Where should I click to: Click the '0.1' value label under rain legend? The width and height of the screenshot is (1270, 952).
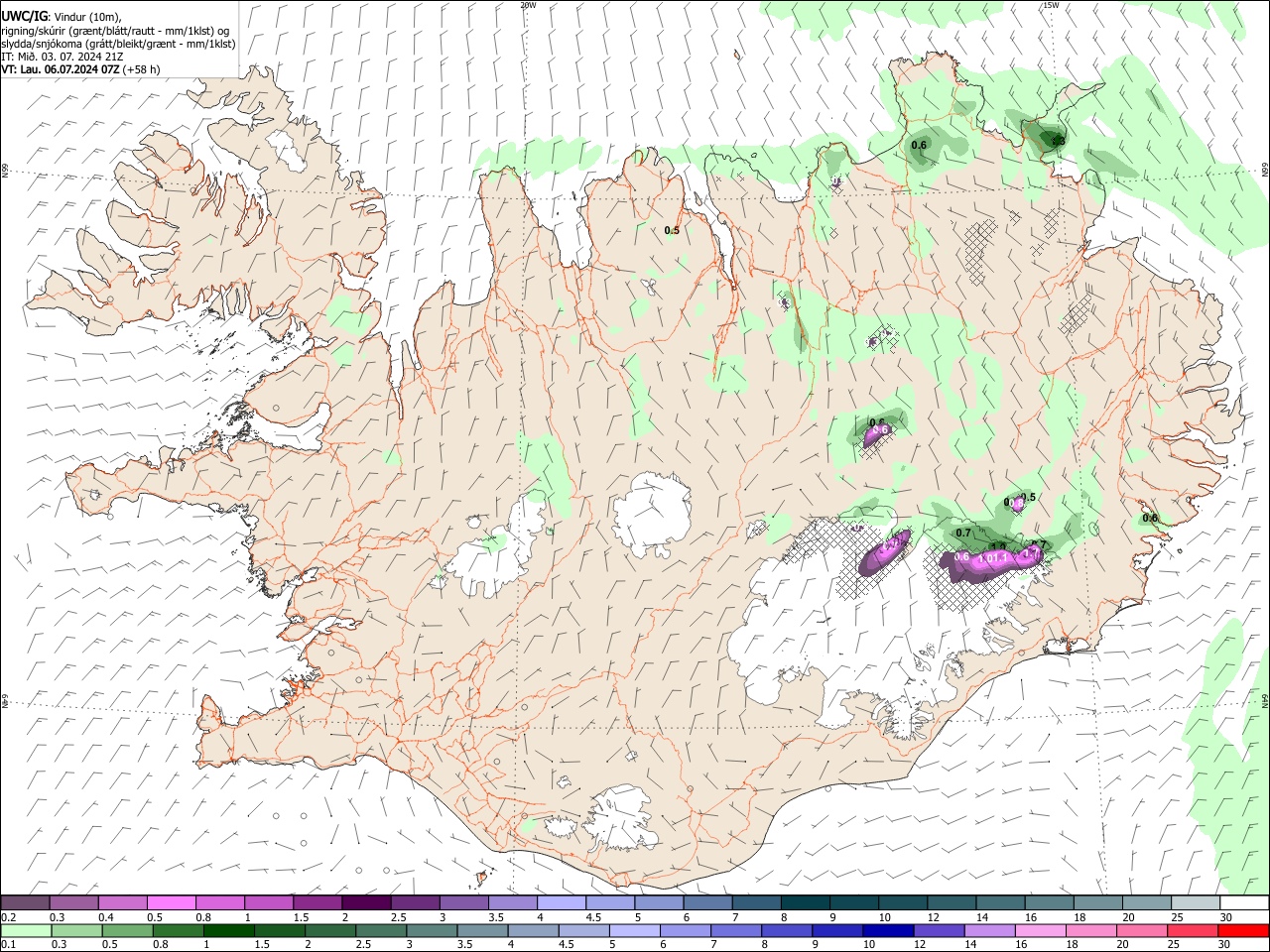pyautogui.click(x=8, y=945)
